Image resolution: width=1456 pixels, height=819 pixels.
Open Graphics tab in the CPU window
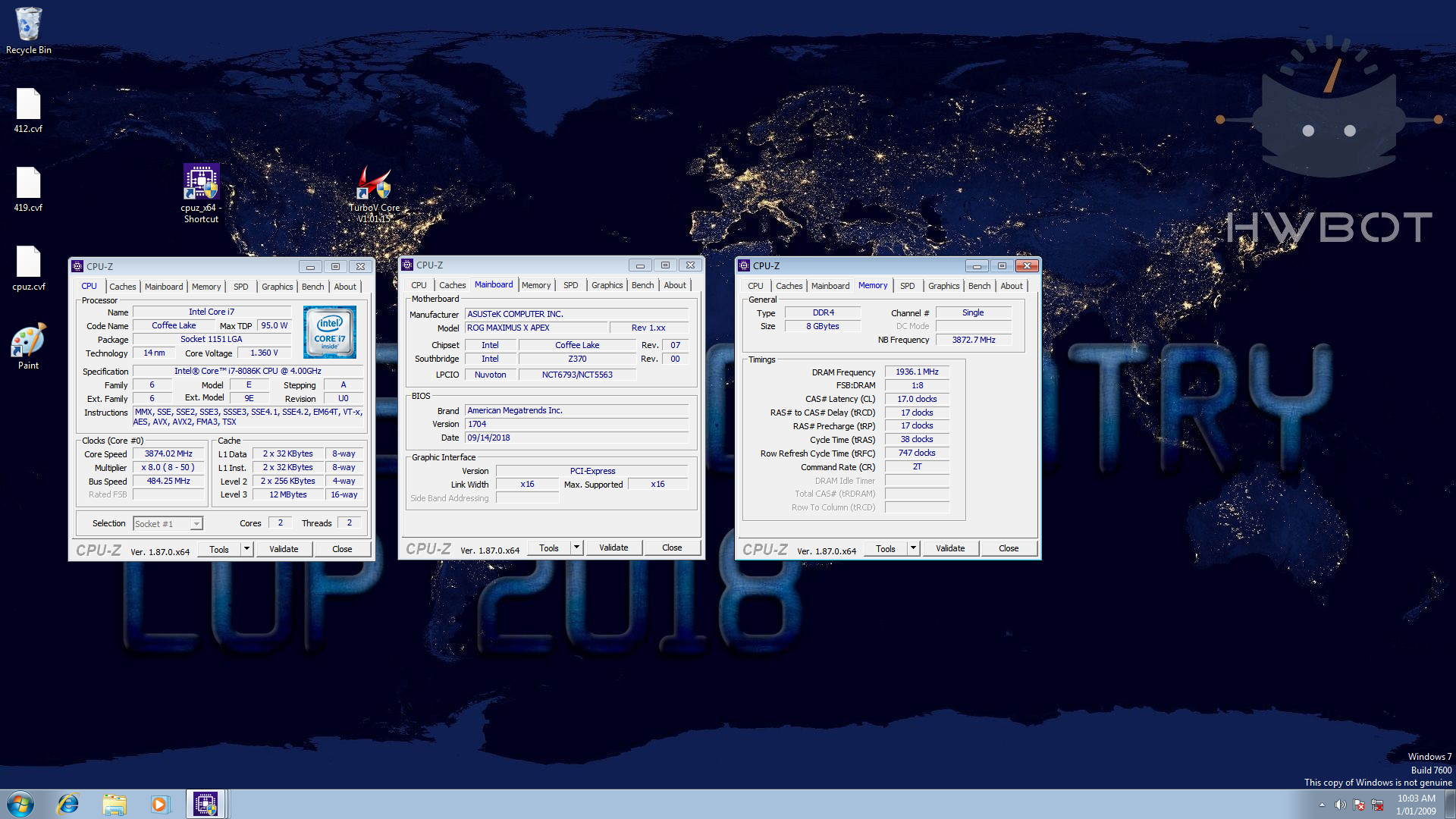coord(277,287)
